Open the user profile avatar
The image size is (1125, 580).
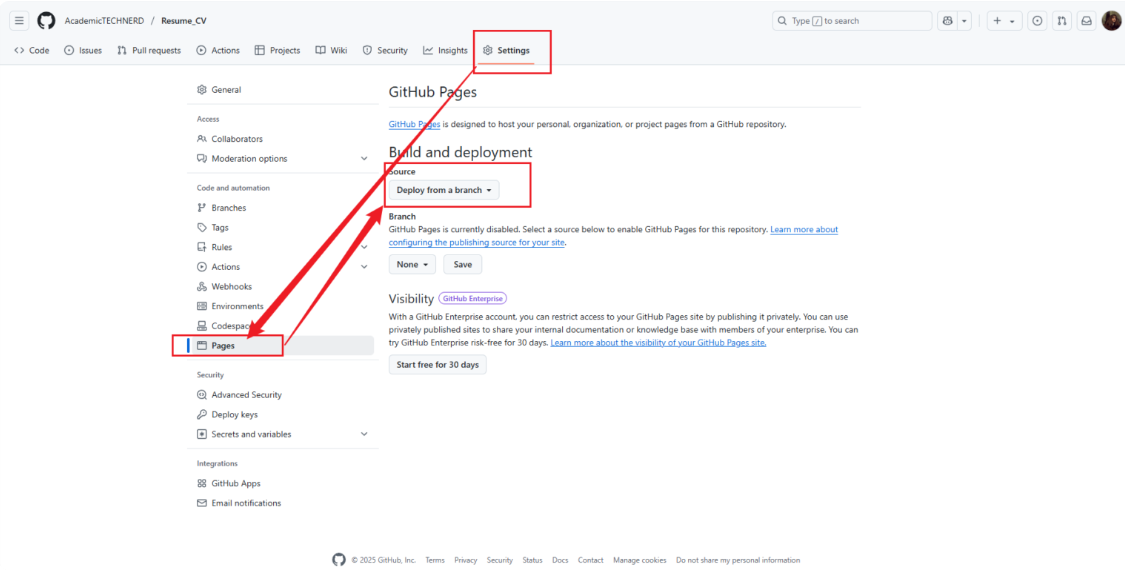(x=1111, y=21)
